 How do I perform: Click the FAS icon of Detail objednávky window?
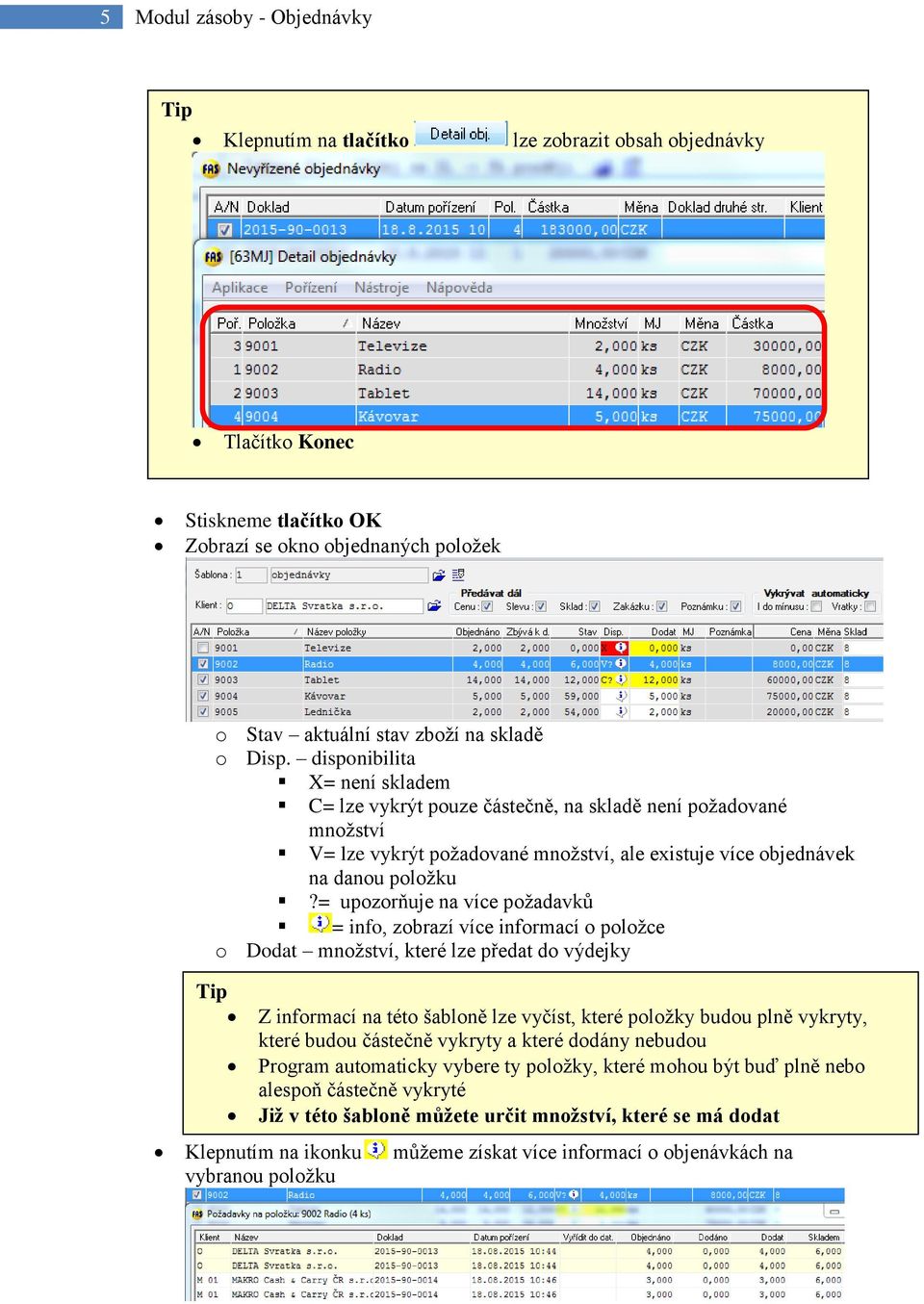[x=213, y=257]
